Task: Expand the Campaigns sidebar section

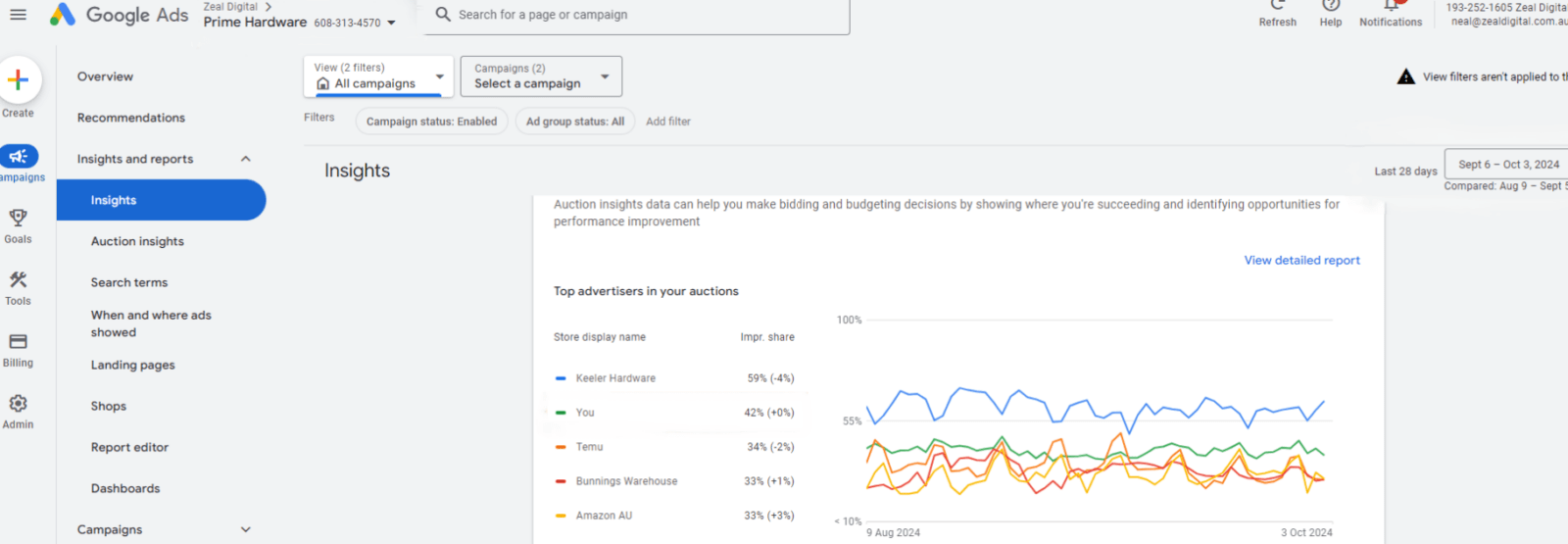Action: 246,529
